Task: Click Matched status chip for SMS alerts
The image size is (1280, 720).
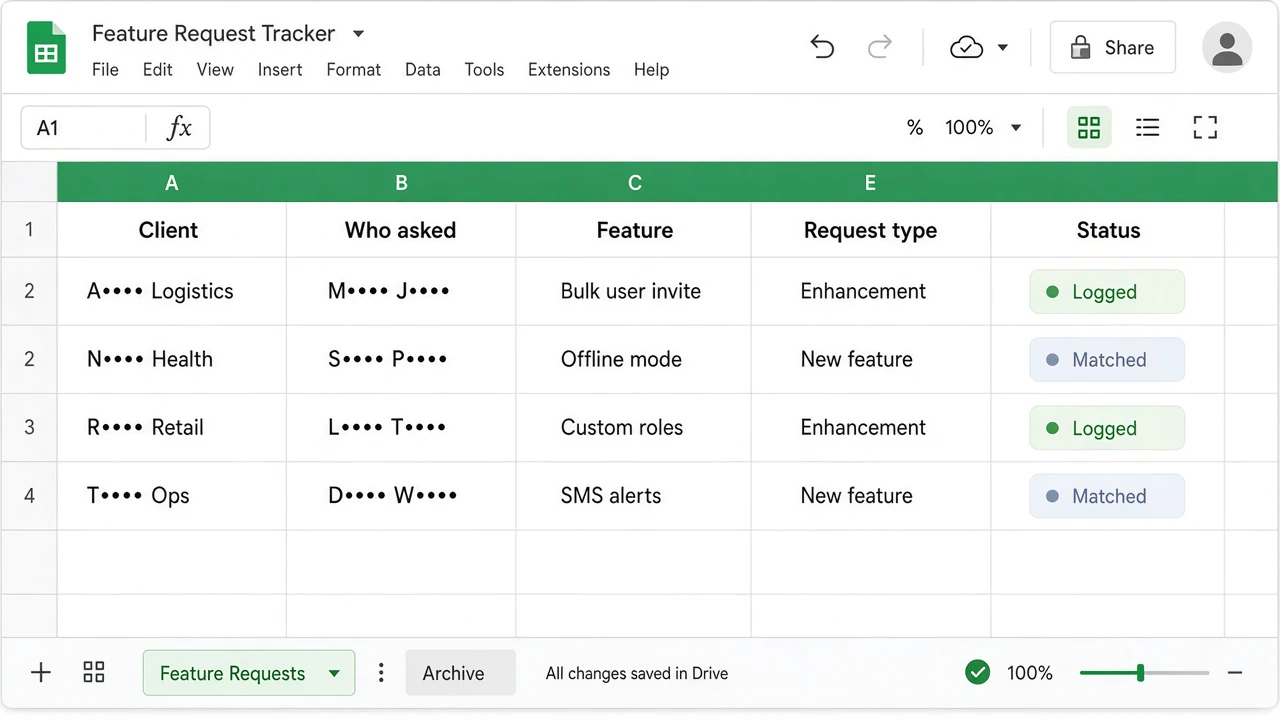Action: click(x=1107, y=496)
